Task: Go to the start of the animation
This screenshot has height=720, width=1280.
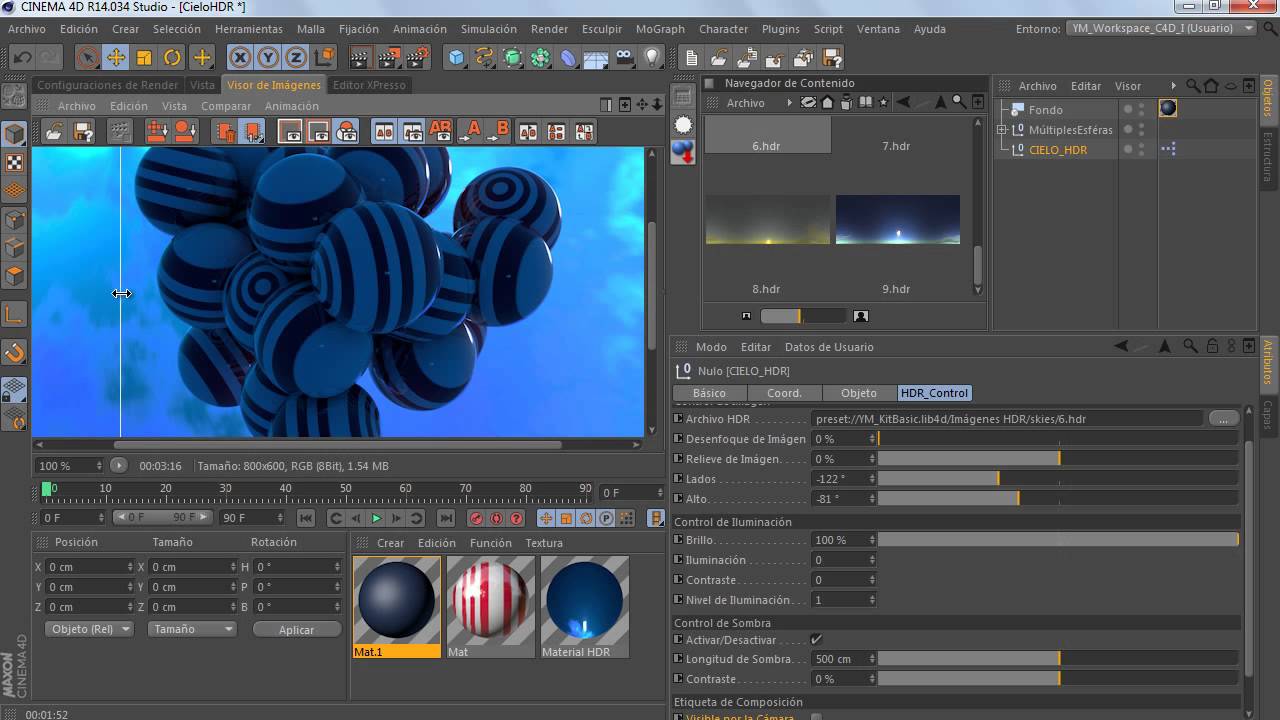Action: tap(306, 518)
